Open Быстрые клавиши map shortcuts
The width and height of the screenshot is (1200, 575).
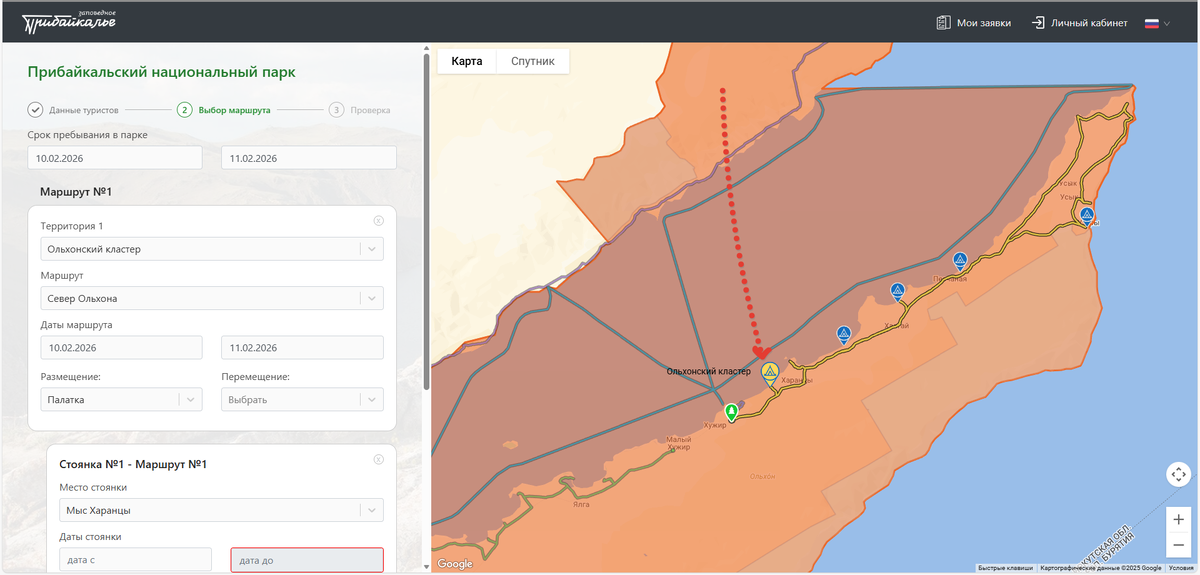[1005, 568]
